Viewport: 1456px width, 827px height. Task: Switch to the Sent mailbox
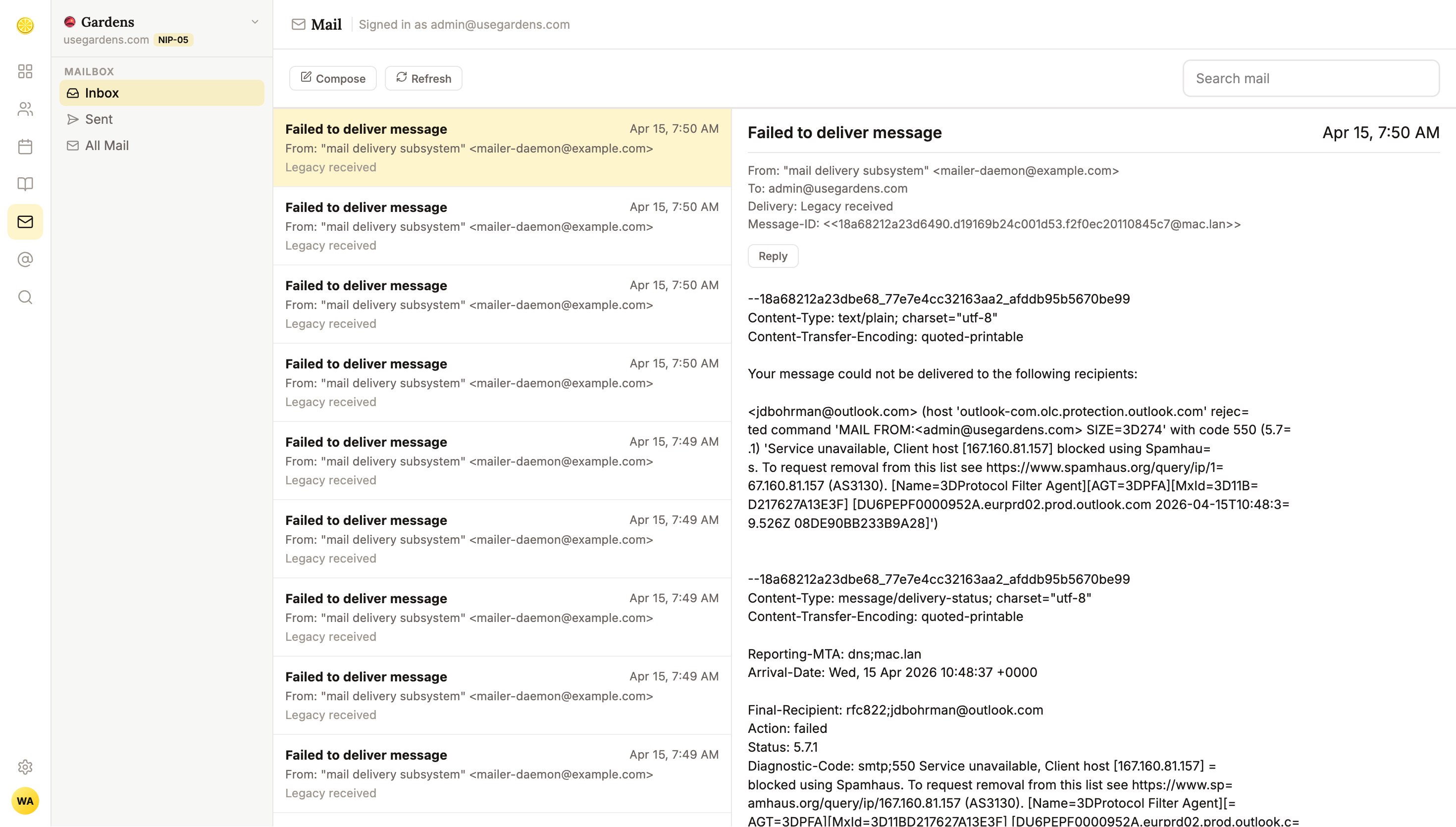(99, 119)
